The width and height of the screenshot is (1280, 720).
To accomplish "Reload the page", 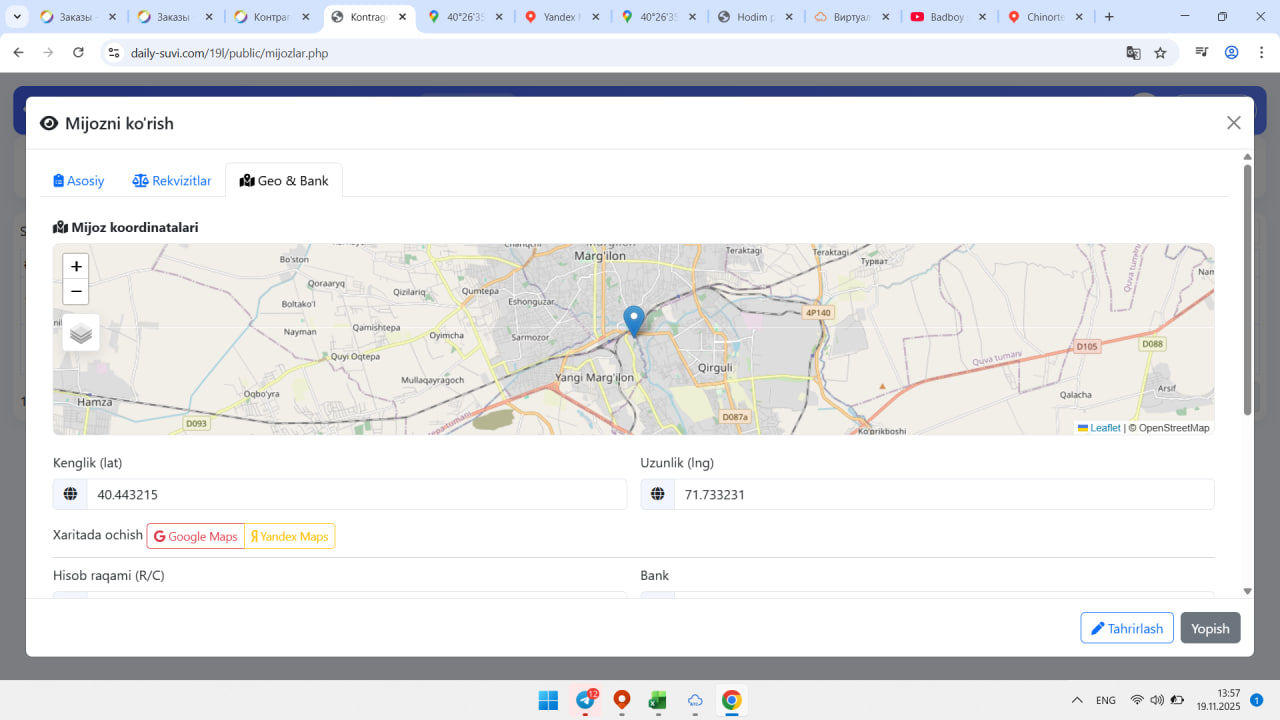I will tap(79, 53).
